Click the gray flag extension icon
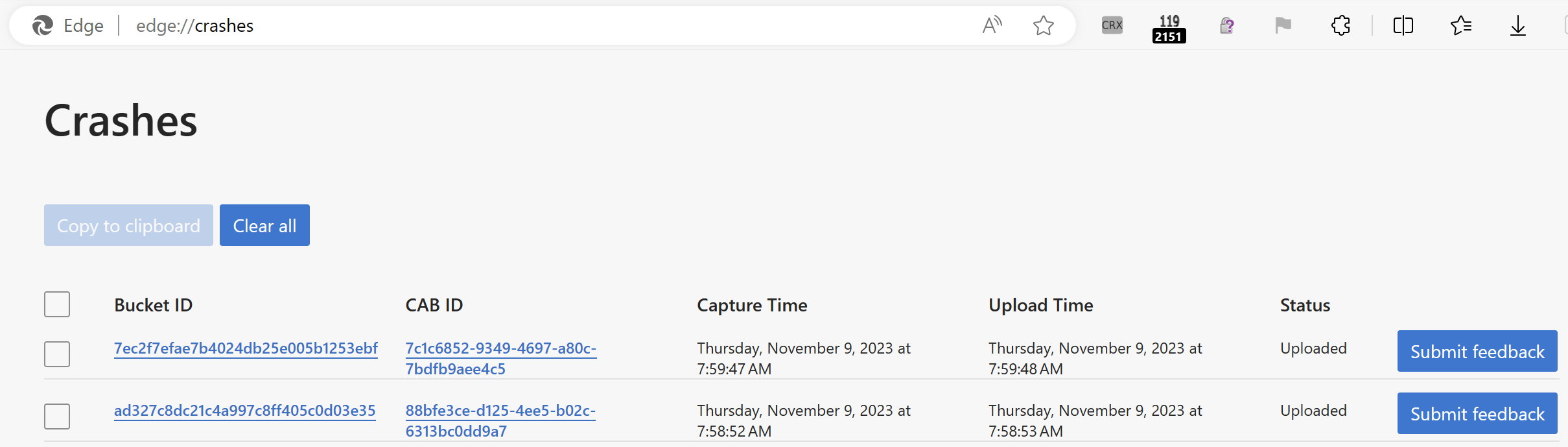This screenshot has height=447, width=1568. click(x=1283, y=25)
